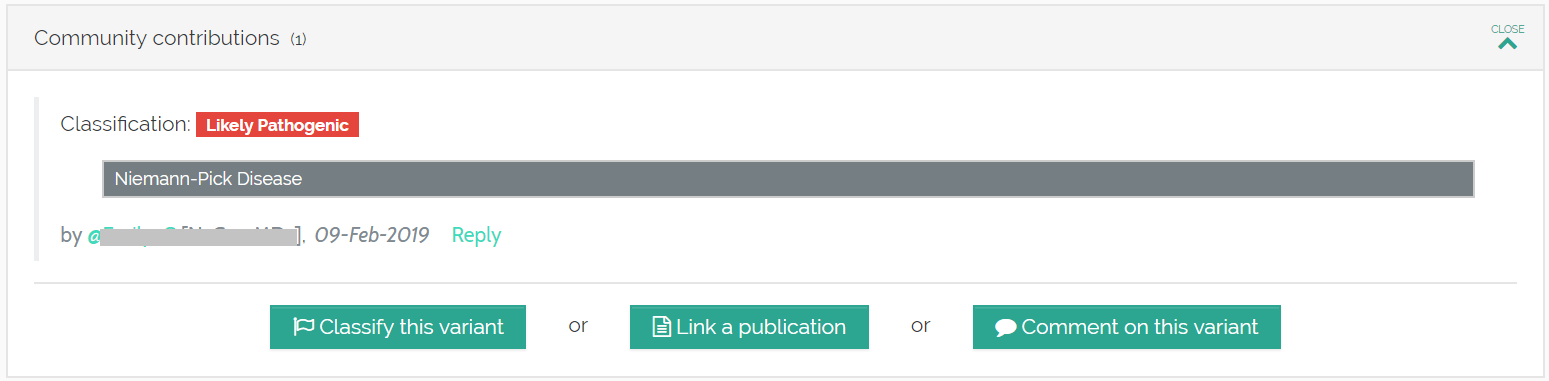Click the document icon on Link a publication
The height and width of the screenshot is (381, 1549).
pyautogui.click(x=661, y=327)
